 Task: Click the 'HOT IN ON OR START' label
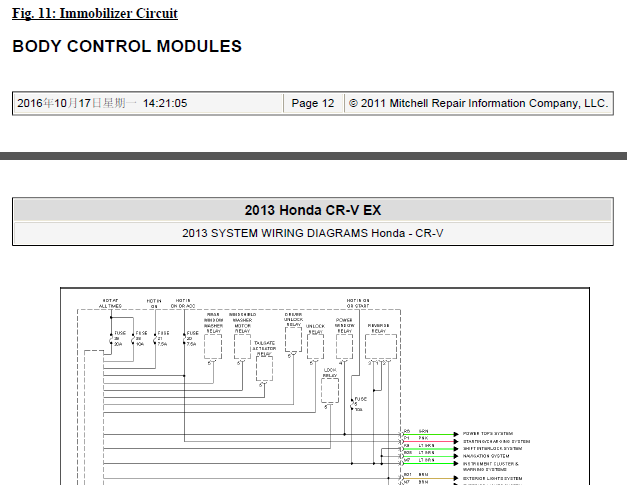coord(358,303)
